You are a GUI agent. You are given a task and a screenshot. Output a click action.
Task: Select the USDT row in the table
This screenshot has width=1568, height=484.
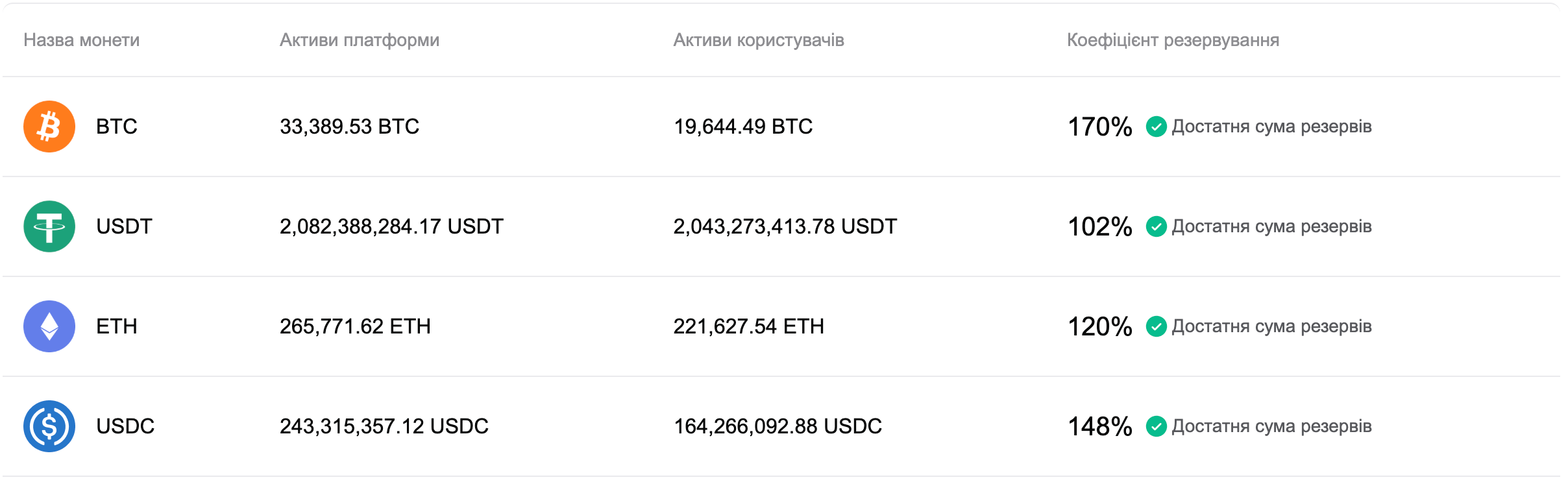click(x=779, y=226)
